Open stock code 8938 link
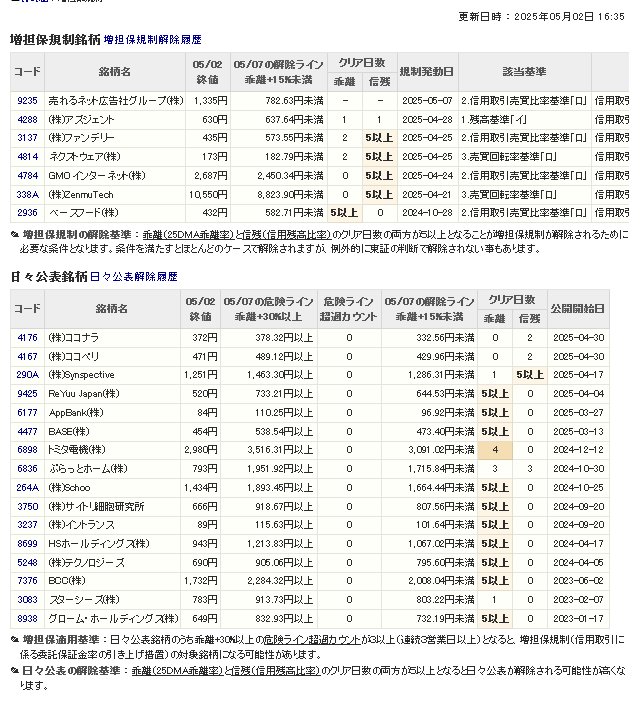This screenshot has height=706, width=634. (27, 619)
